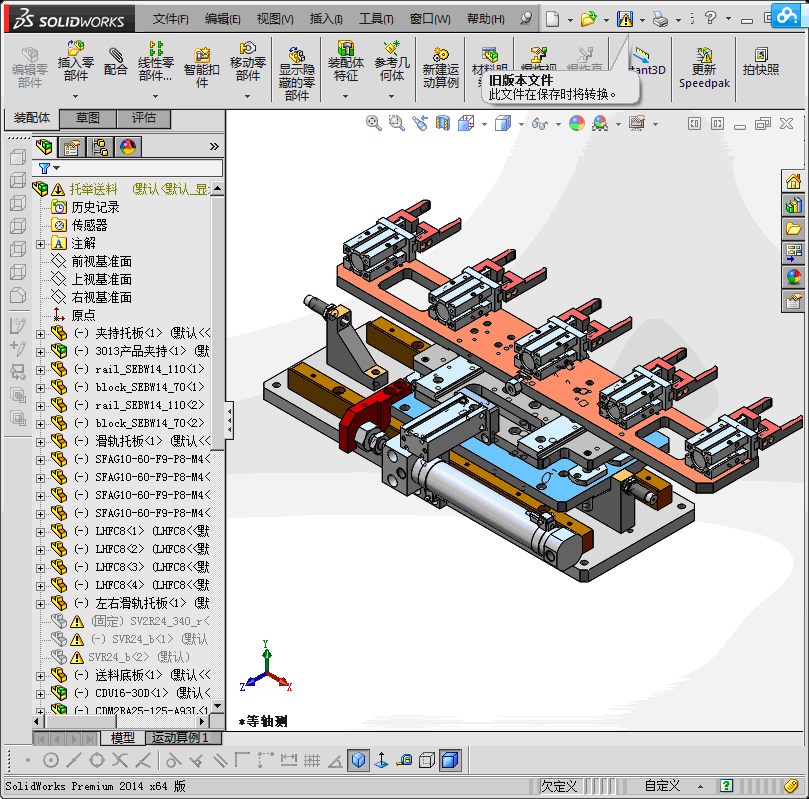Image resolution: width=809 pixels, height=799 pixels.
Task: Select the 送料底板<1> component
Action: pyautogui.click(x=129, y=675)
